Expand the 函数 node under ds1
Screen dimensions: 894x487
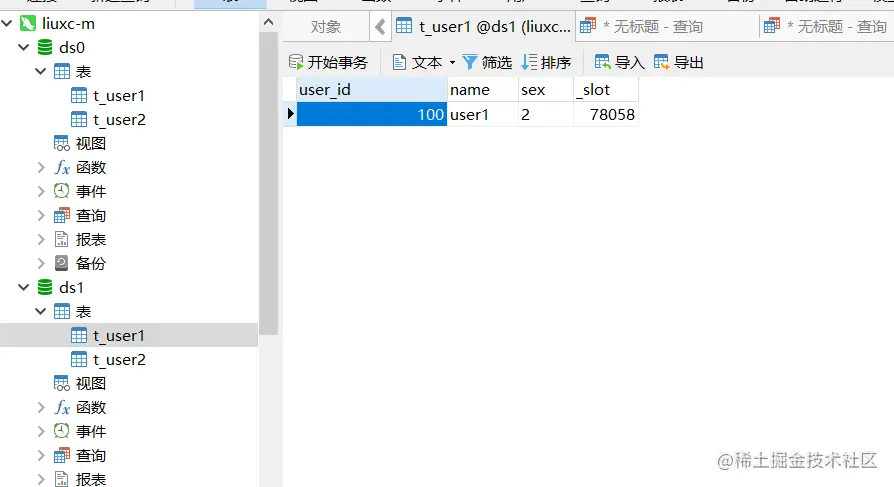[x=41, y=408]
